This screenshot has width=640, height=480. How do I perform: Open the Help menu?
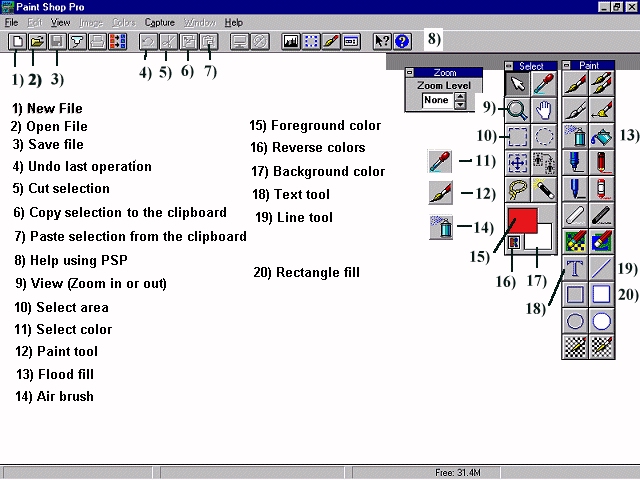[x=233, y=22]
